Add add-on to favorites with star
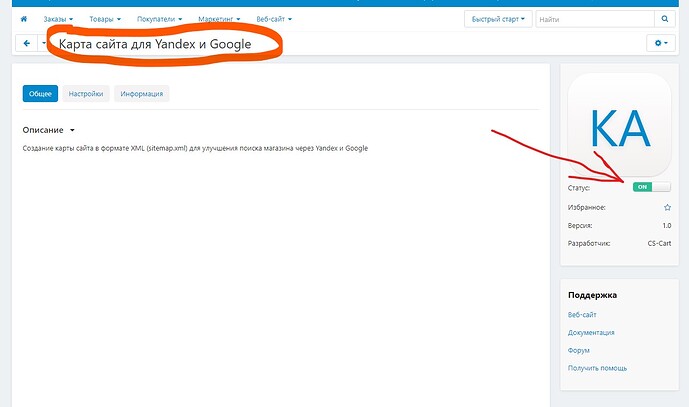This screenshot has height=407, width=689. tap(667, 207)
